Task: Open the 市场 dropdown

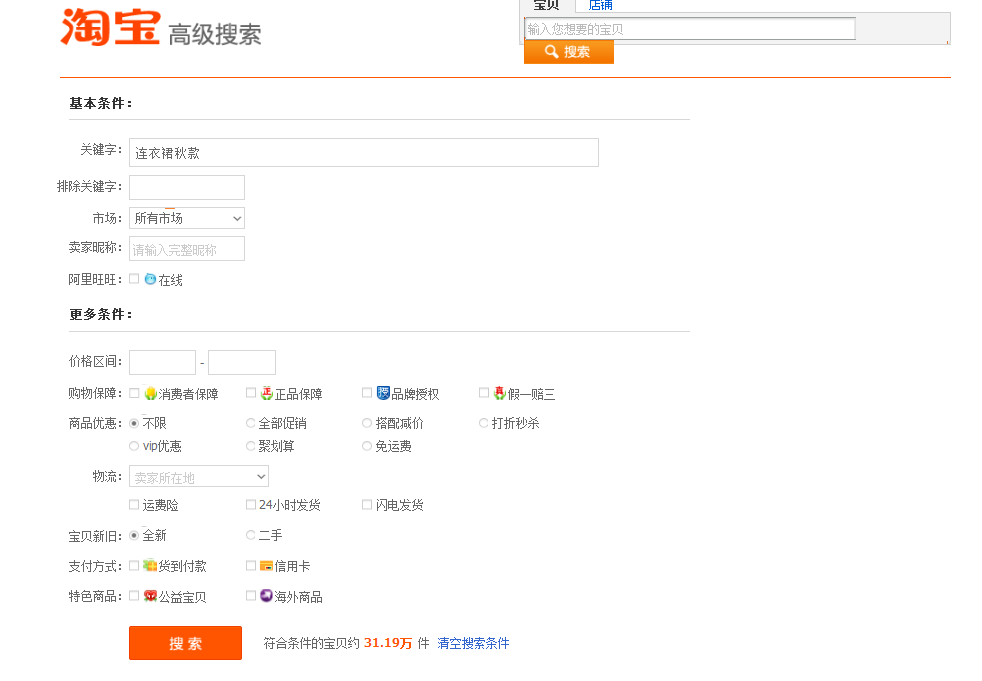Action: pyautogui.click(x=187, y=218)
